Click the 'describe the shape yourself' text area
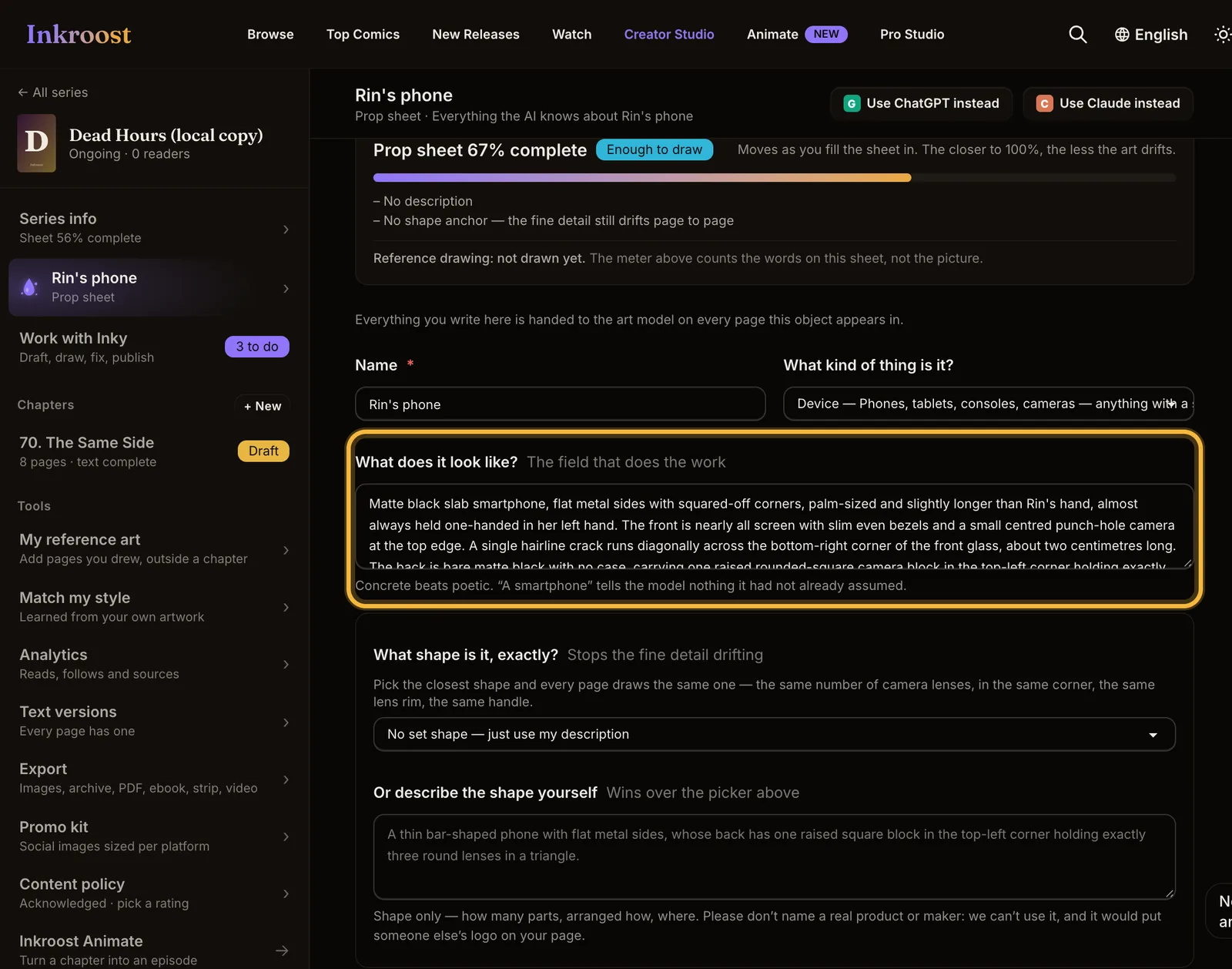 pos(774,857)
